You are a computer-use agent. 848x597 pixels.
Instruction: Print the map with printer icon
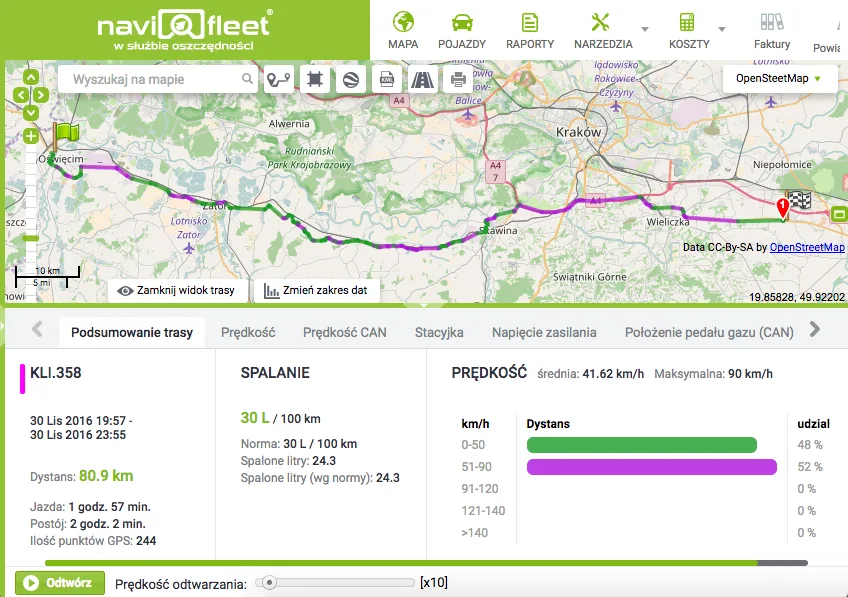tap(458, 80)
